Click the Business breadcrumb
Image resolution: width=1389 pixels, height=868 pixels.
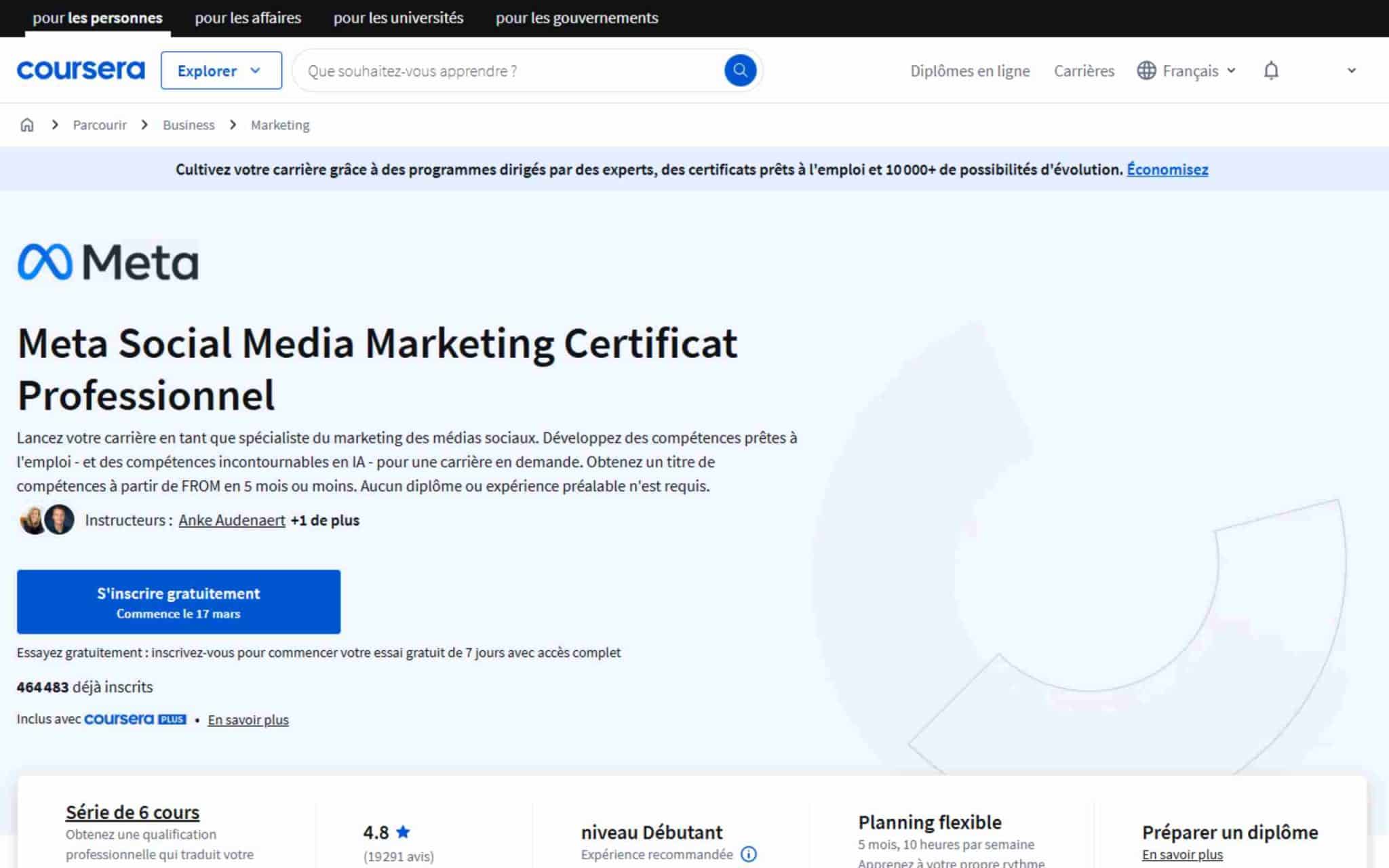click(189, 125)
